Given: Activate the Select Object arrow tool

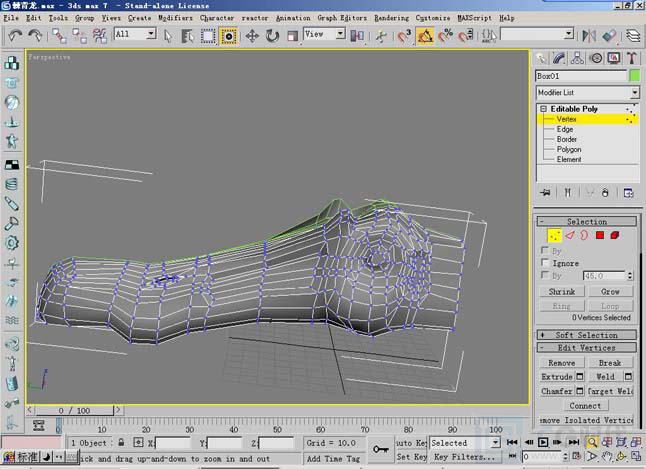Looking at the screenshot, I should click(x=168, y=36).
